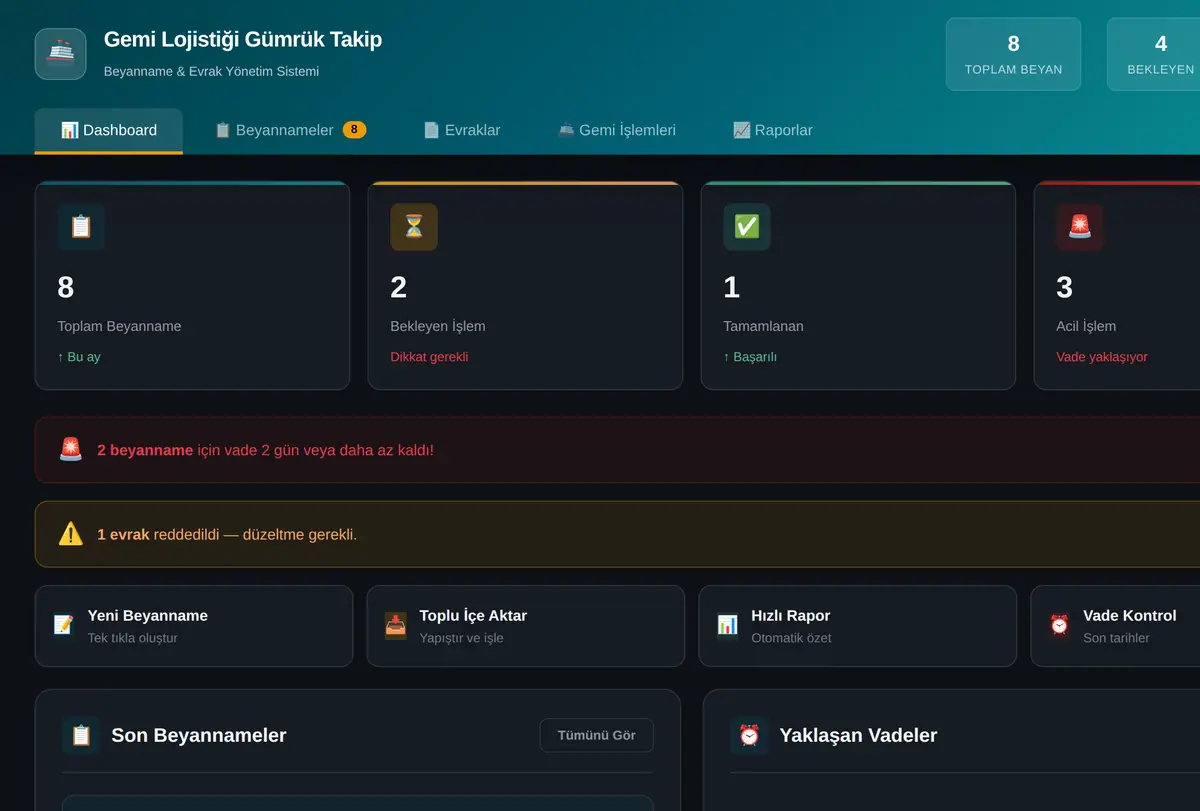Image resolution: width=1200 pixels, height=811 pixels.
Task: Click the "↑ Başarılı" trend text
Action: (x=750, y=357)
